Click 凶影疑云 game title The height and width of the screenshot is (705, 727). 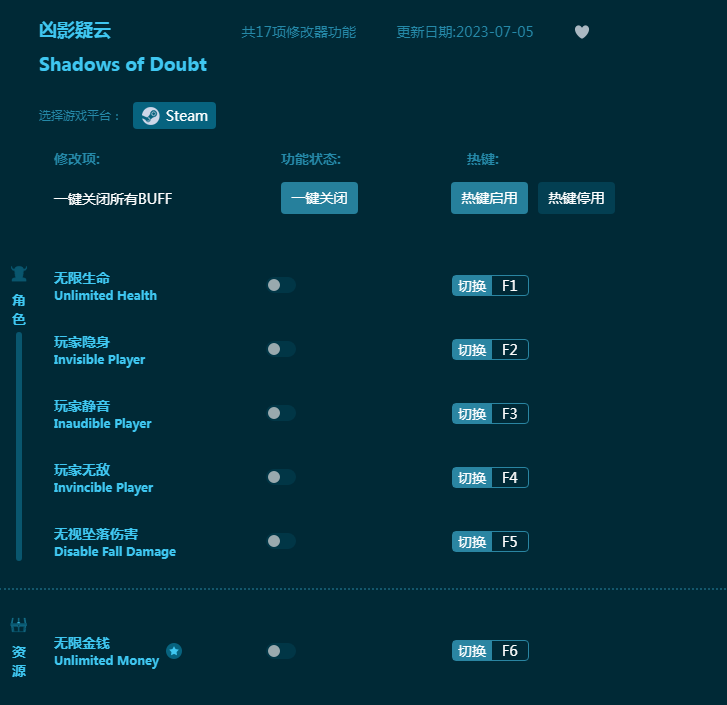tap(75, 30)
